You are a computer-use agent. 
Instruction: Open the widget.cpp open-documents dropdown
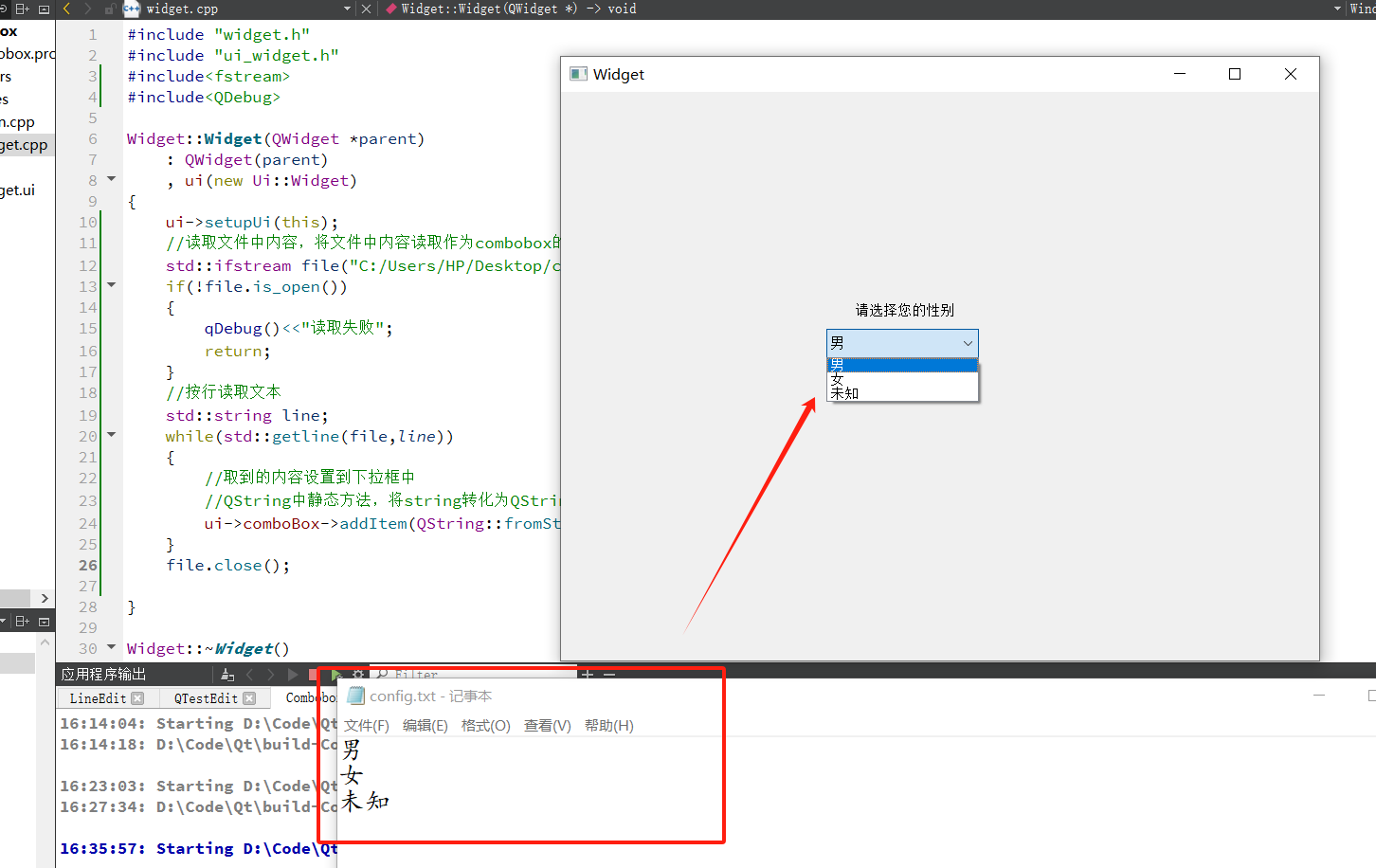[x=347, y=9]
